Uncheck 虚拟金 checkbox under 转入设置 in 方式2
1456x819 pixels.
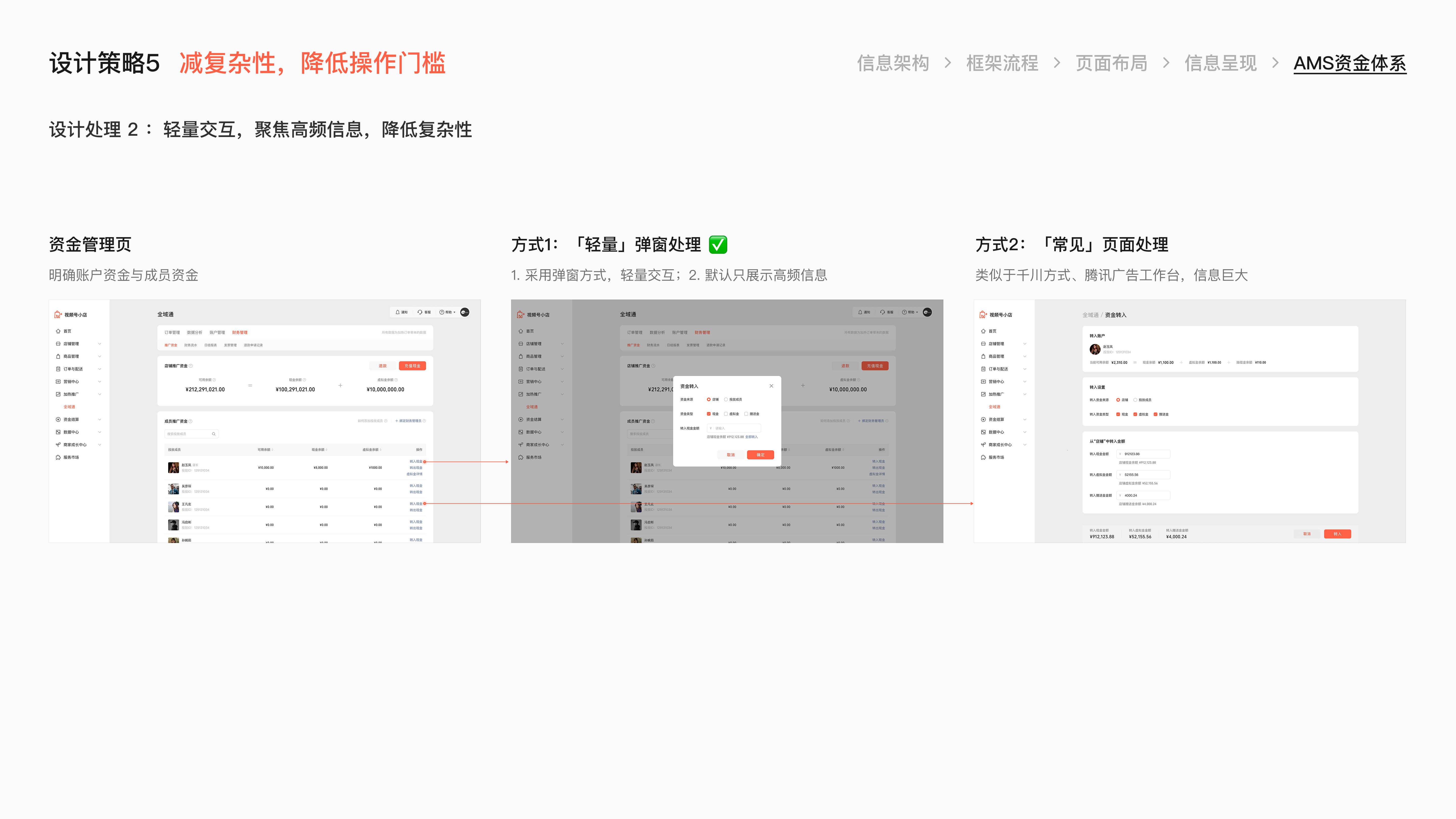(1135, 414)
